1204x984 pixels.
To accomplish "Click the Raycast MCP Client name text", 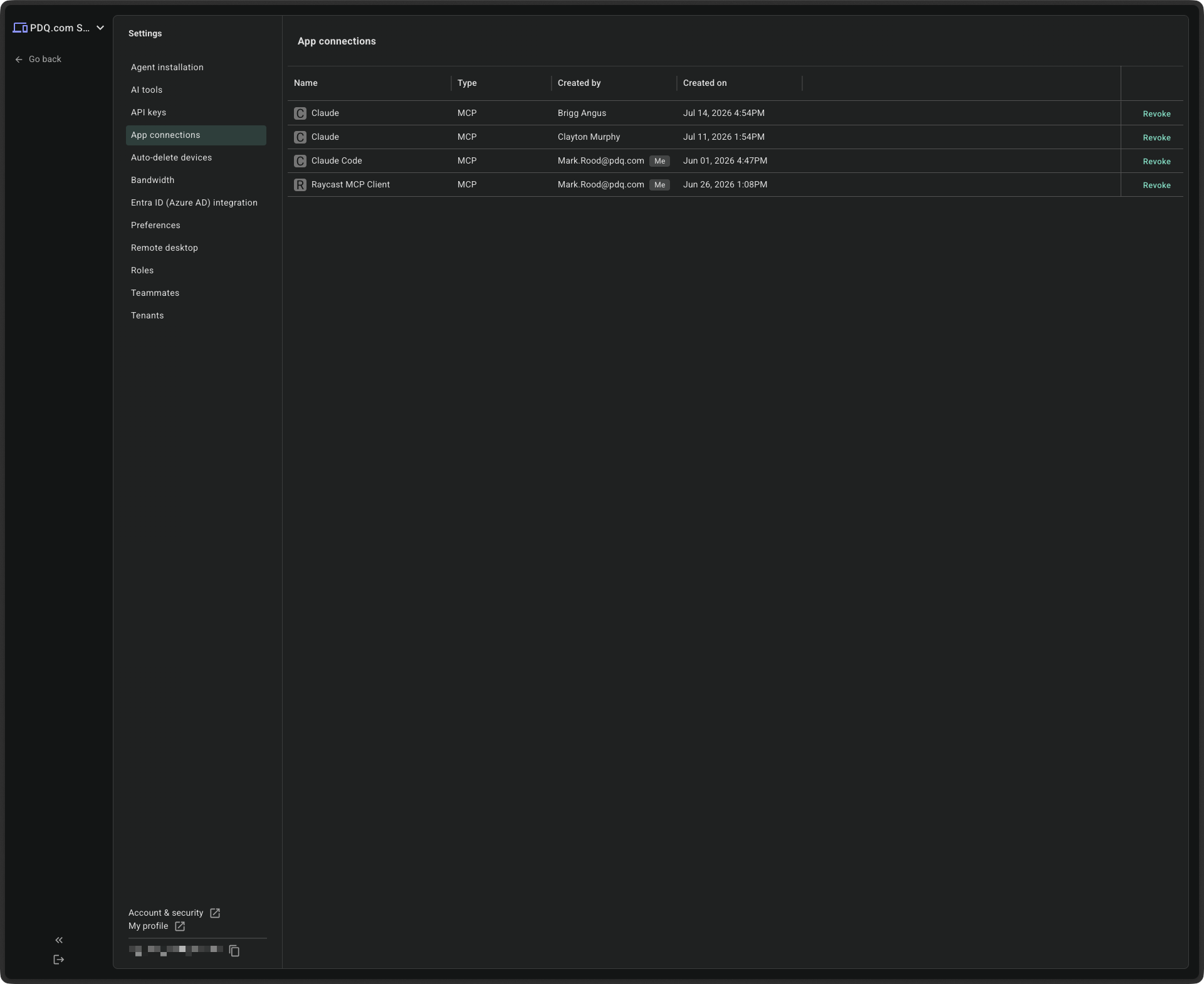I will [350, 185].
